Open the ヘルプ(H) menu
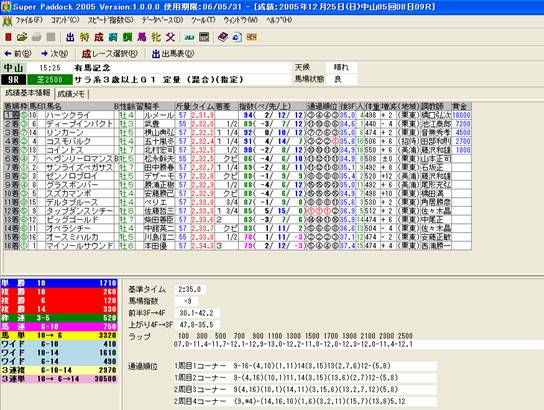 (x=279, y=20)
